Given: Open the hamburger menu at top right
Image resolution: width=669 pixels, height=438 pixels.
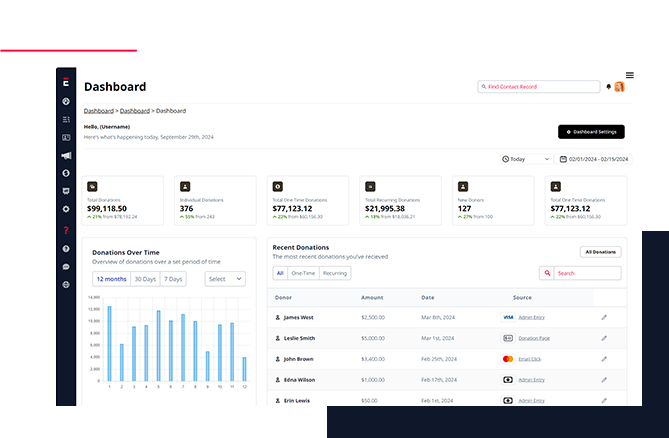Looking at the screenshot, I should click(629, 75).
